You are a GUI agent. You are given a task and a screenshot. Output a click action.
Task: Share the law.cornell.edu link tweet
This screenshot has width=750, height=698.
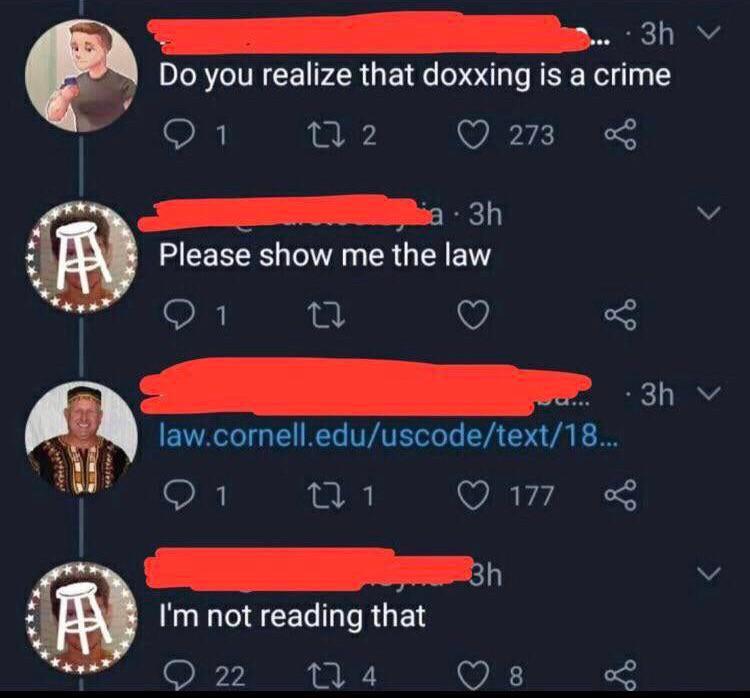(620, 496)
